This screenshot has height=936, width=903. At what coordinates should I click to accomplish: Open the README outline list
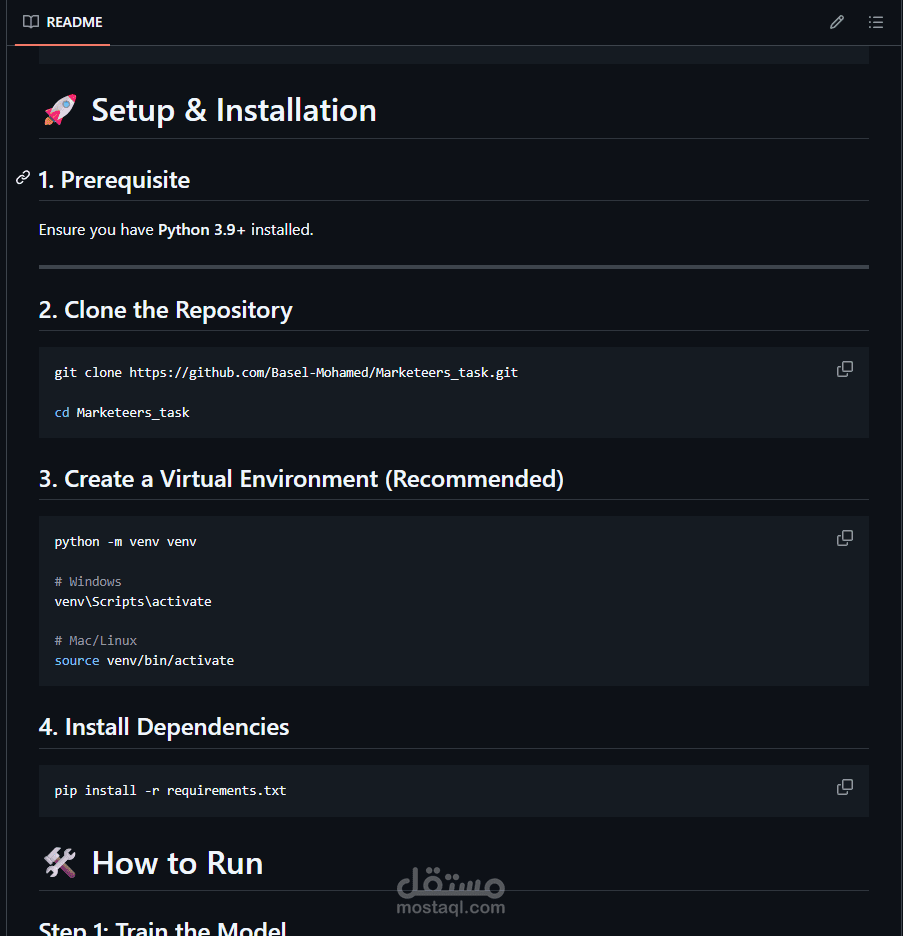click(876, 22)
